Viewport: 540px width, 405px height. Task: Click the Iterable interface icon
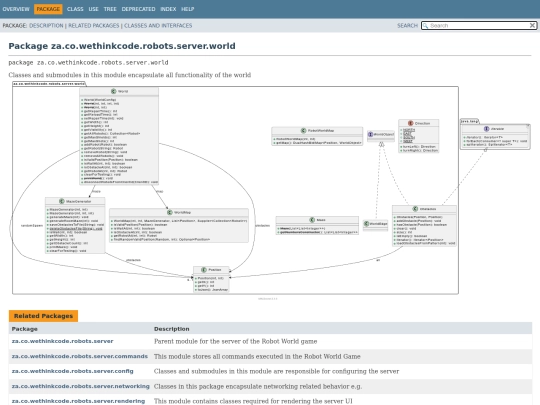click(x=487, y=129)
